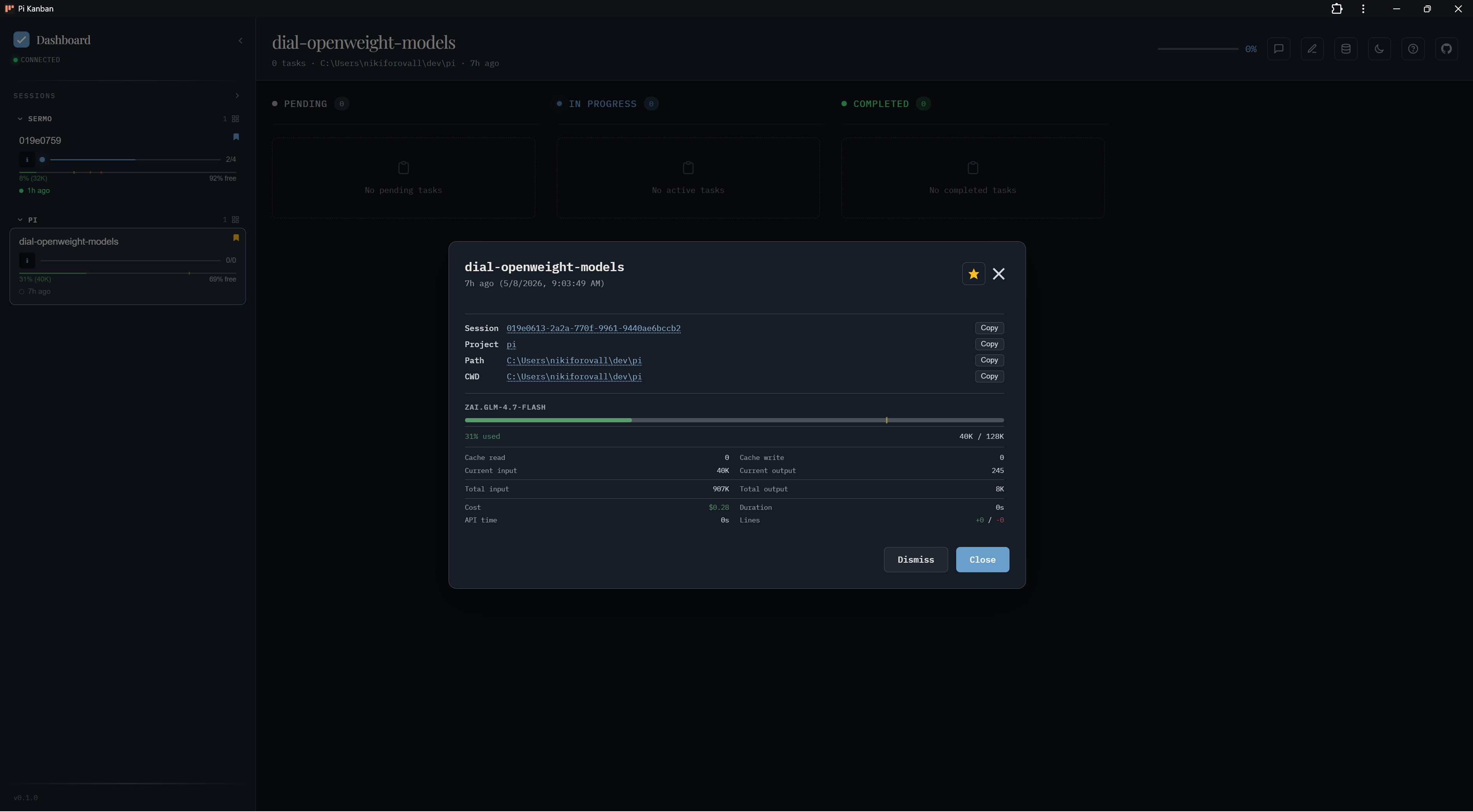Close the dialog with the X icon
1473x812 pixels.
998,274
